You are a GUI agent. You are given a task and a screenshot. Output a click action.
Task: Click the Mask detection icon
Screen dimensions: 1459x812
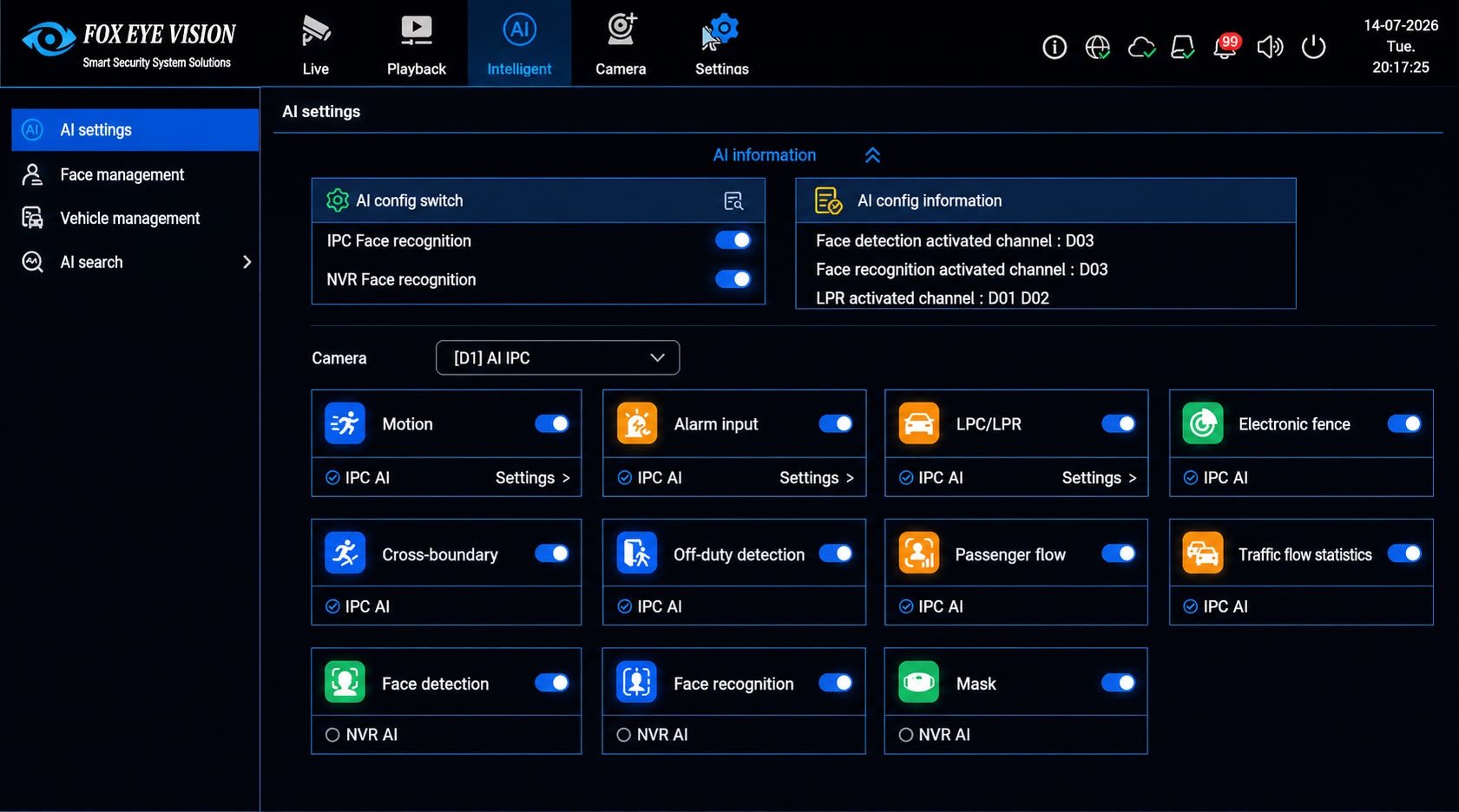(x=919, y=682)
